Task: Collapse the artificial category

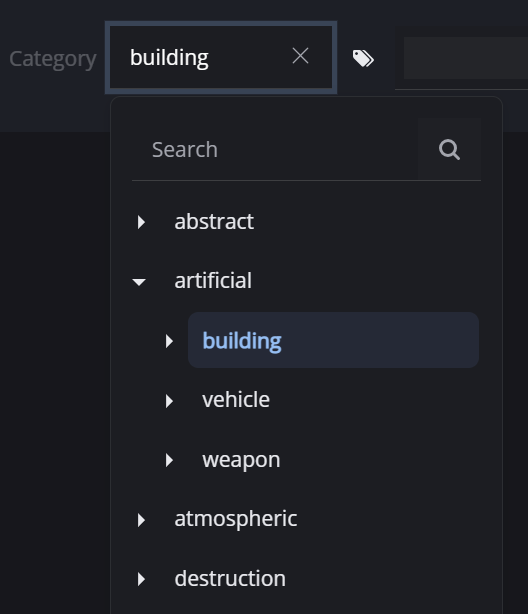Action: tap(139, 282)
